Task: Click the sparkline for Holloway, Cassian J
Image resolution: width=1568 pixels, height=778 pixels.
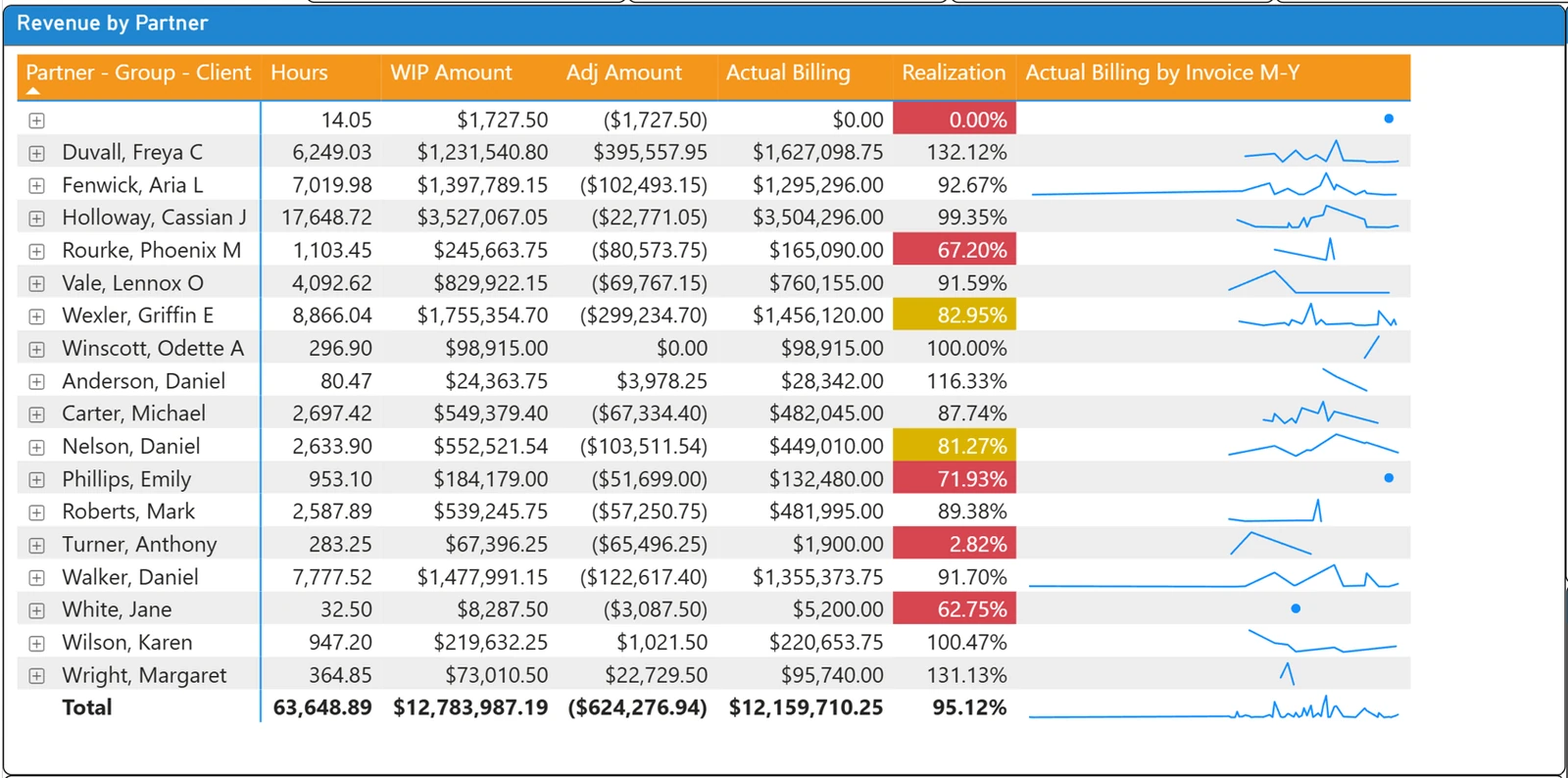Action: [x=1317, y=218]
